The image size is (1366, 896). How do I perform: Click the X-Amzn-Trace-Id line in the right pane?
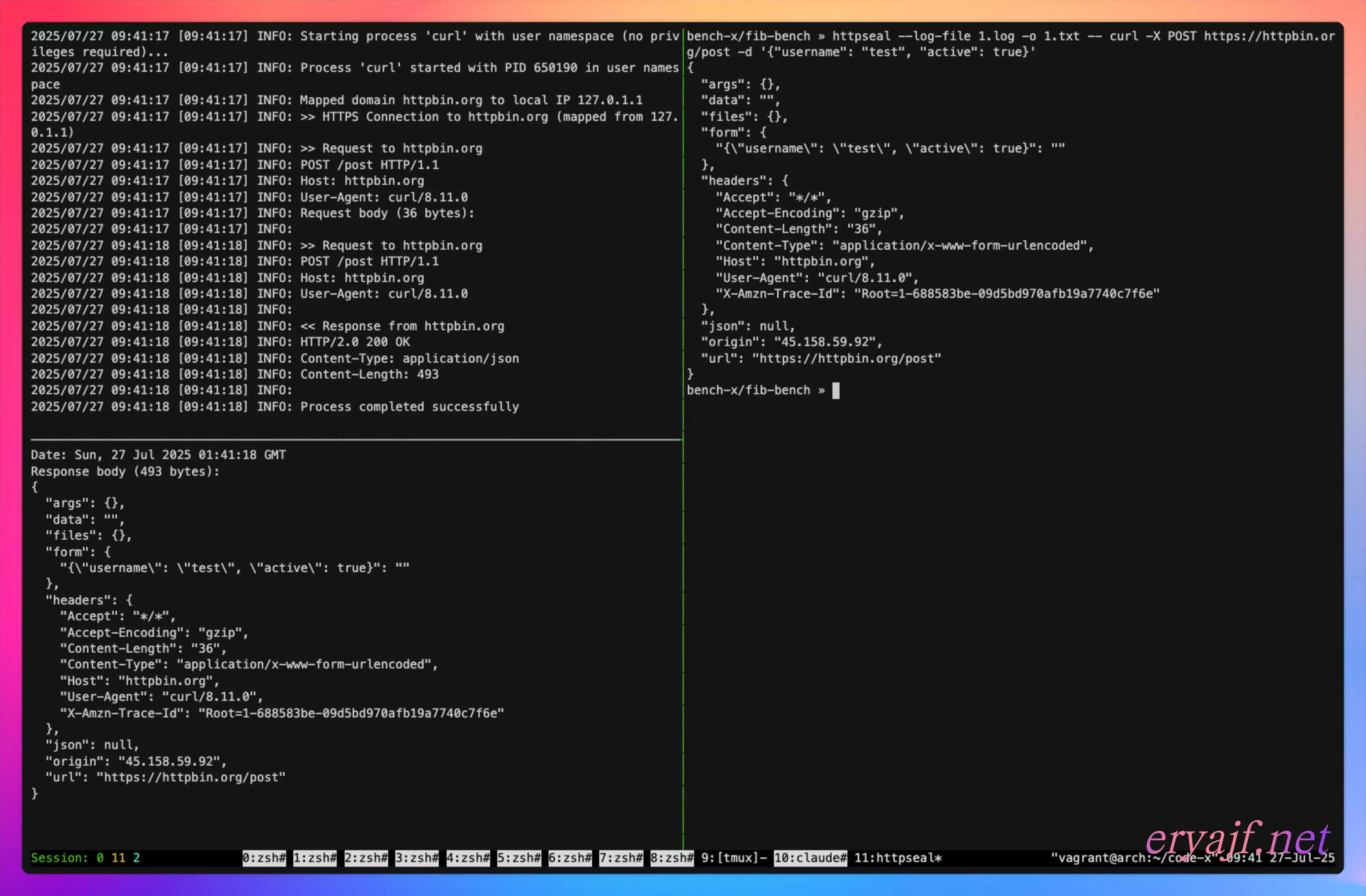[x=937, y=294]
